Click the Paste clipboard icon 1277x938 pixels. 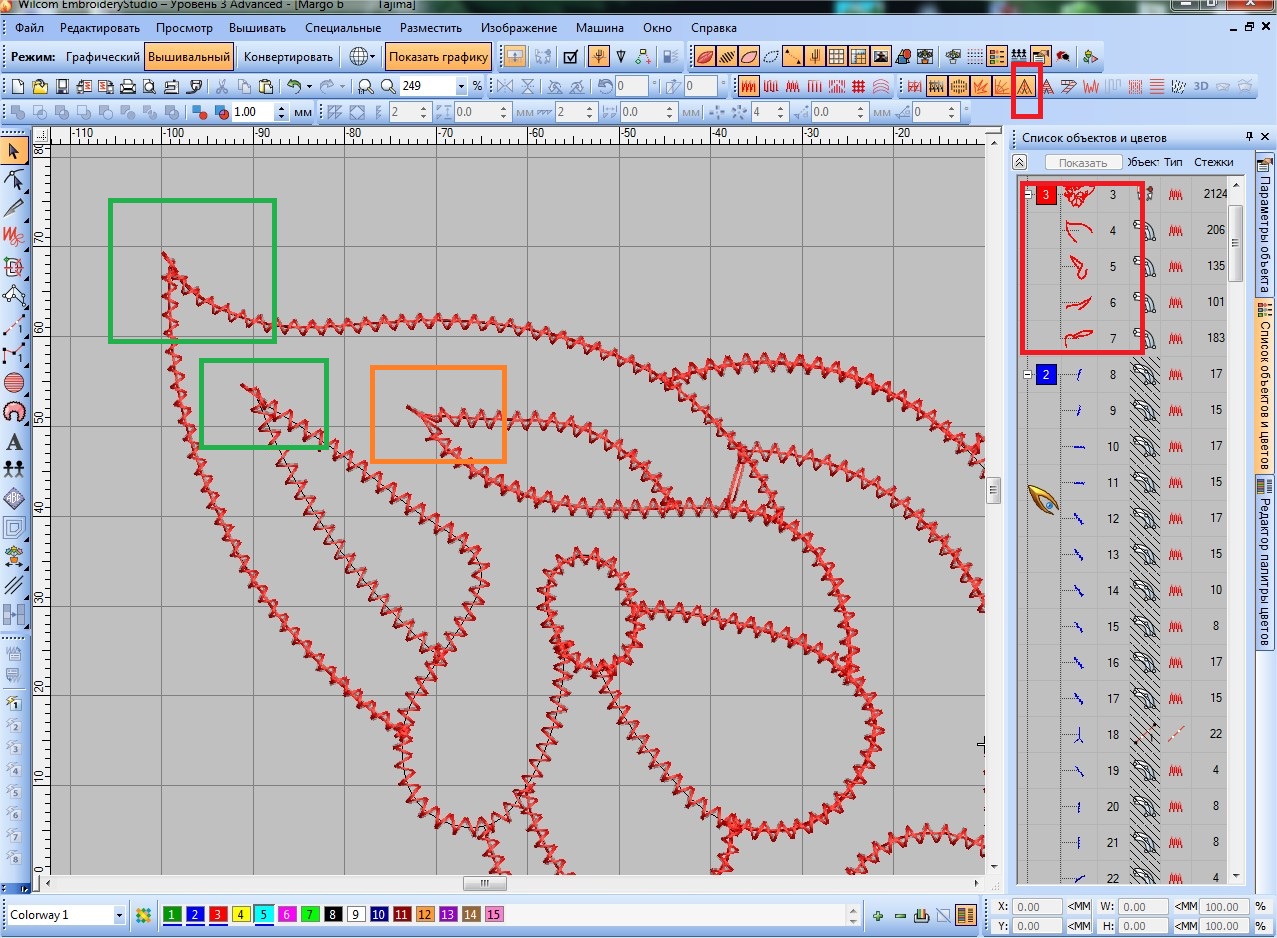pyautogui.click(x=265, y=87)
